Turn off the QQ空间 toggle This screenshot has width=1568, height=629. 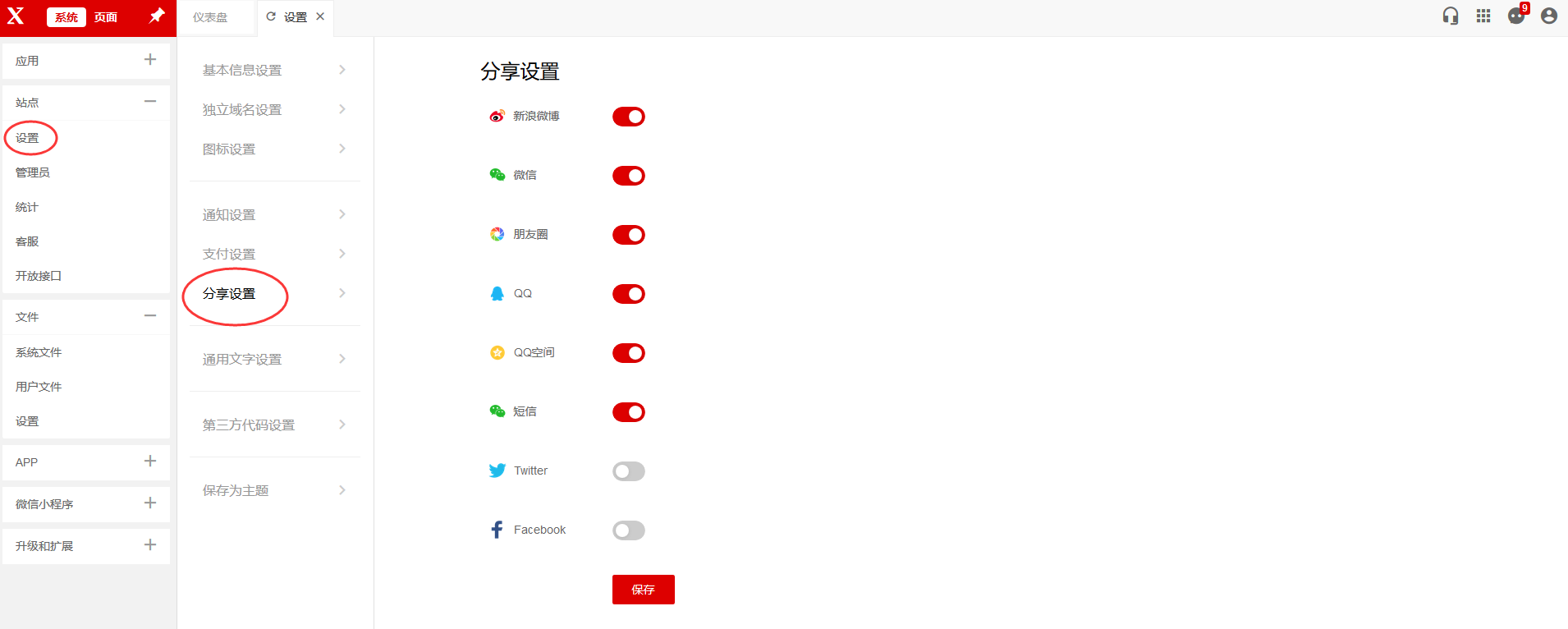click(629, 353)
